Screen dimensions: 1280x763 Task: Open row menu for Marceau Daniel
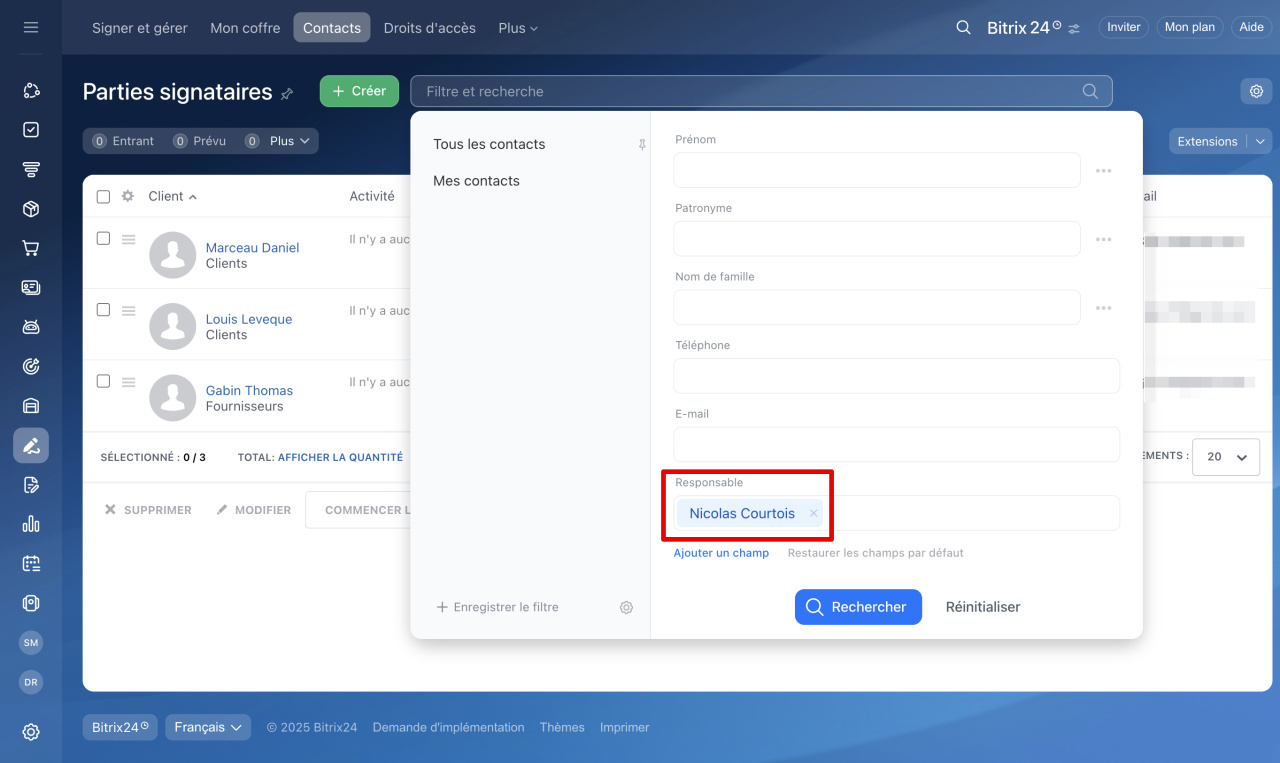point(128,239)
